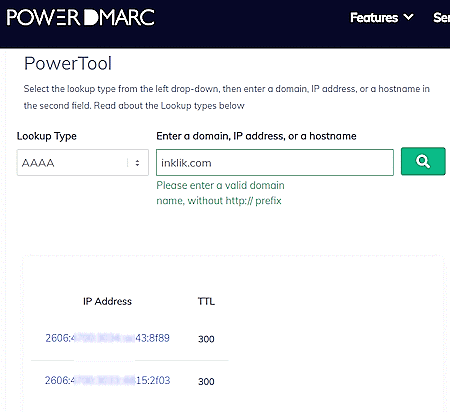Open the first IP address ending 43:8f89
This screenshot has height=412, width=450.
point(107,338)
